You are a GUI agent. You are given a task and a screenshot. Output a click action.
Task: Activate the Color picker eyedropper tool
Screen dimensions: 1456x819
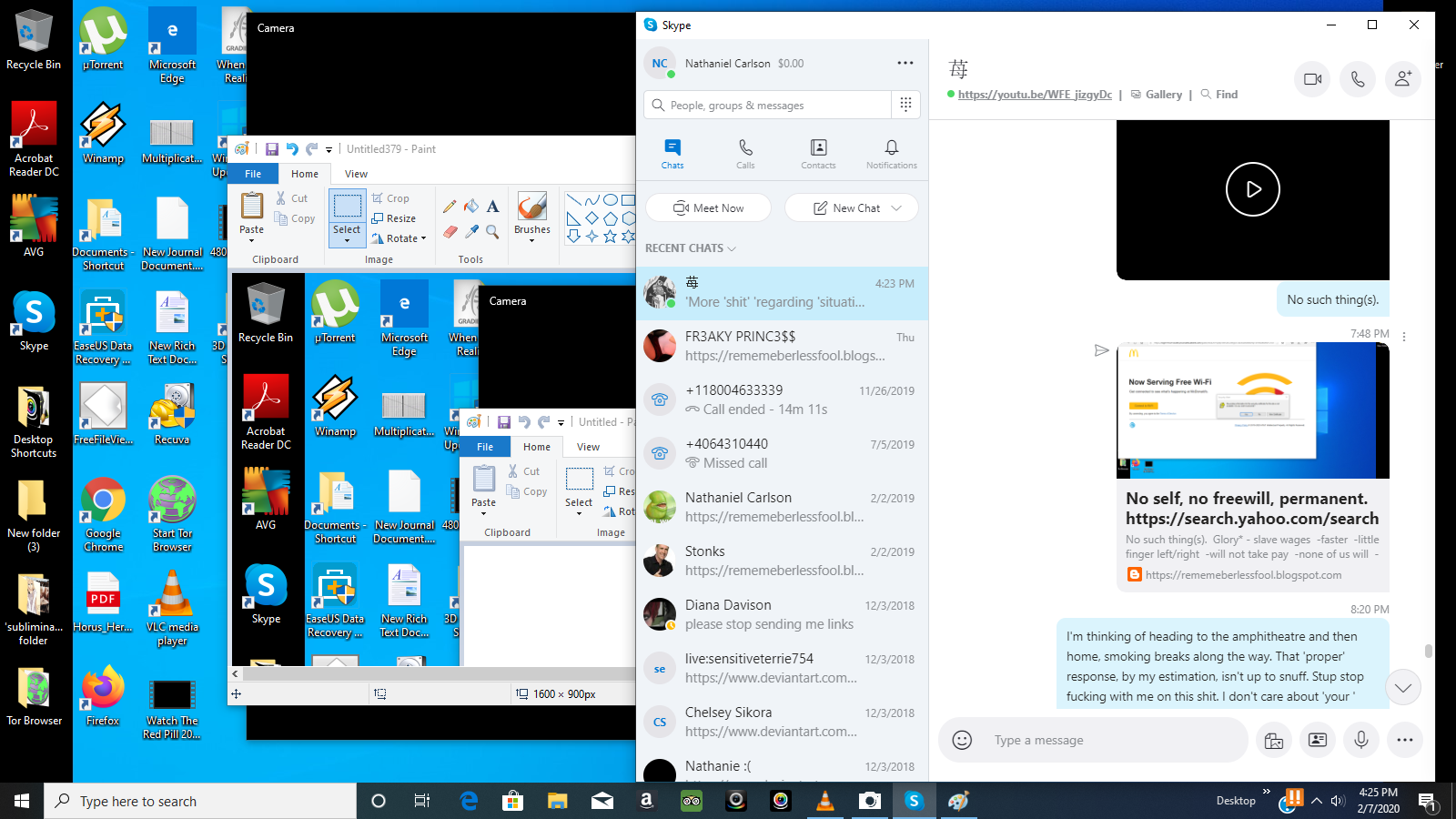[470, 232]
